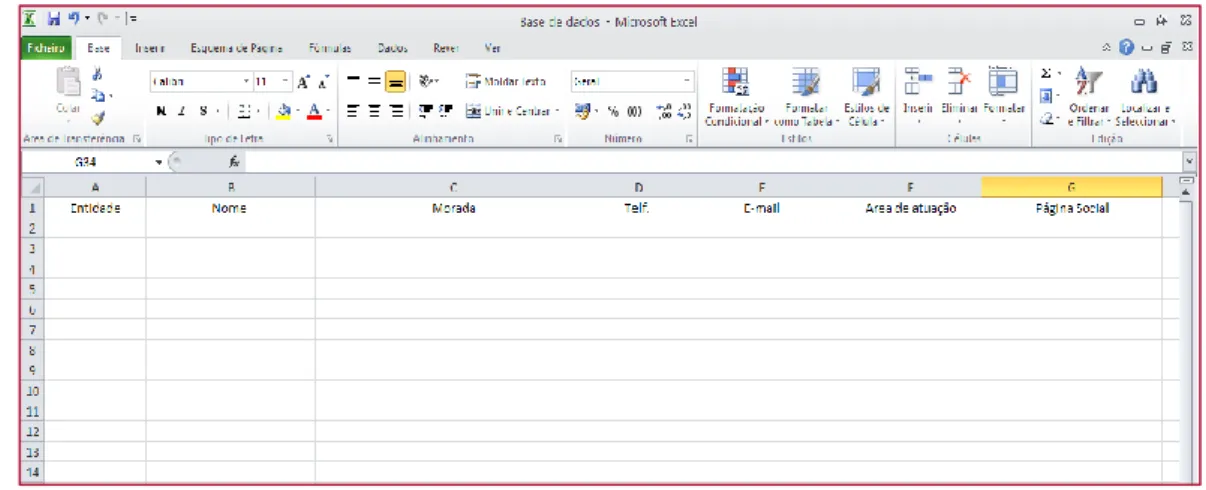Click the Save icon in quick access toolbar
This screenshot has width=1206, height=490.
click(x=54, y=19)
